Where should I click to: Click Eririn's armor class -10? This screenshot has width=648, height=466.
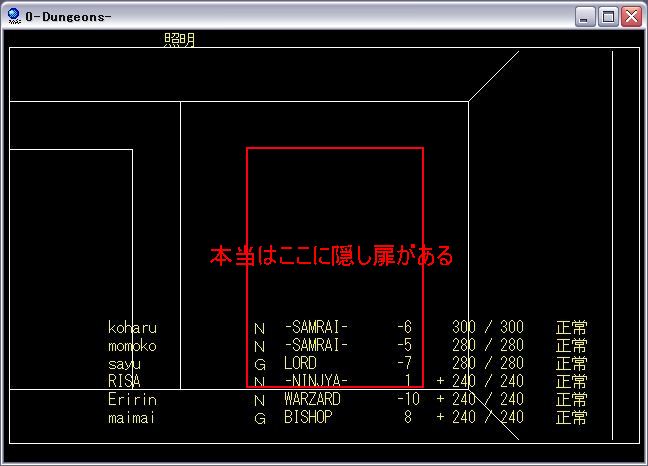coord(408,399)
